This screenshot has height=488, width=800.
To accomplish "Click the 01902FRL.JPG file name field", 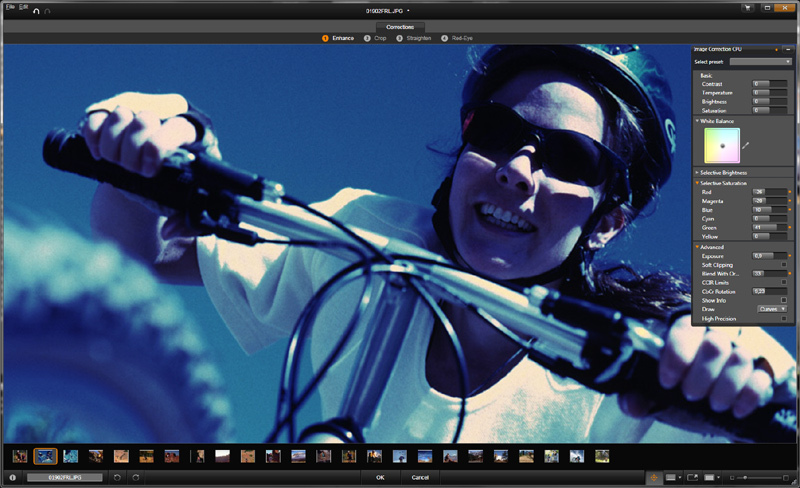I will 64,477.
